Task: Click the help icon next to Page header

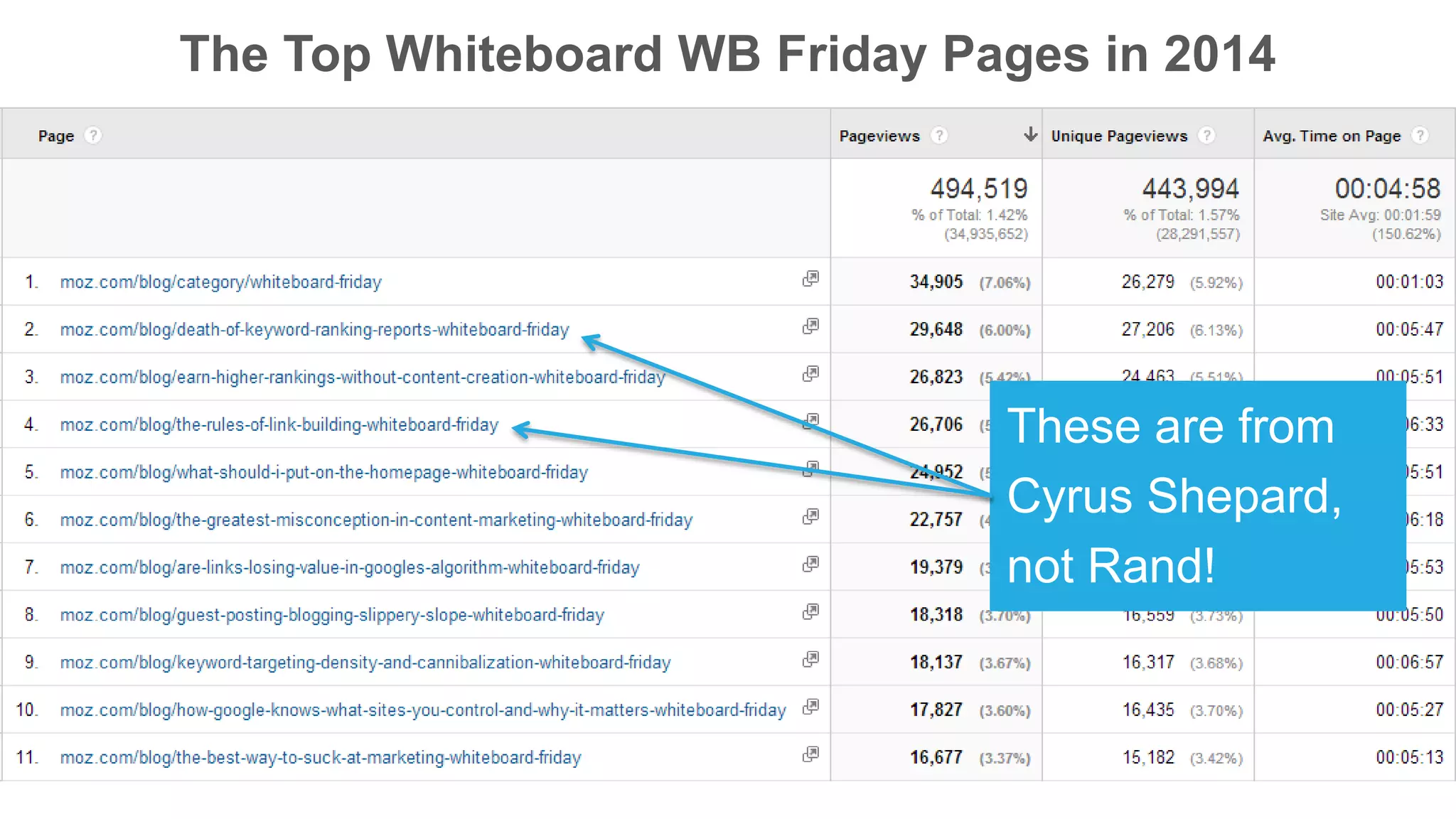Action: [x=93, y=135]
